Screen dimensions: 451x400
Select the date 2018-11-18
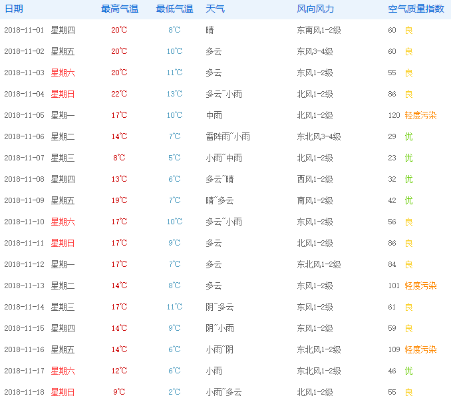[x=24, y=392]
